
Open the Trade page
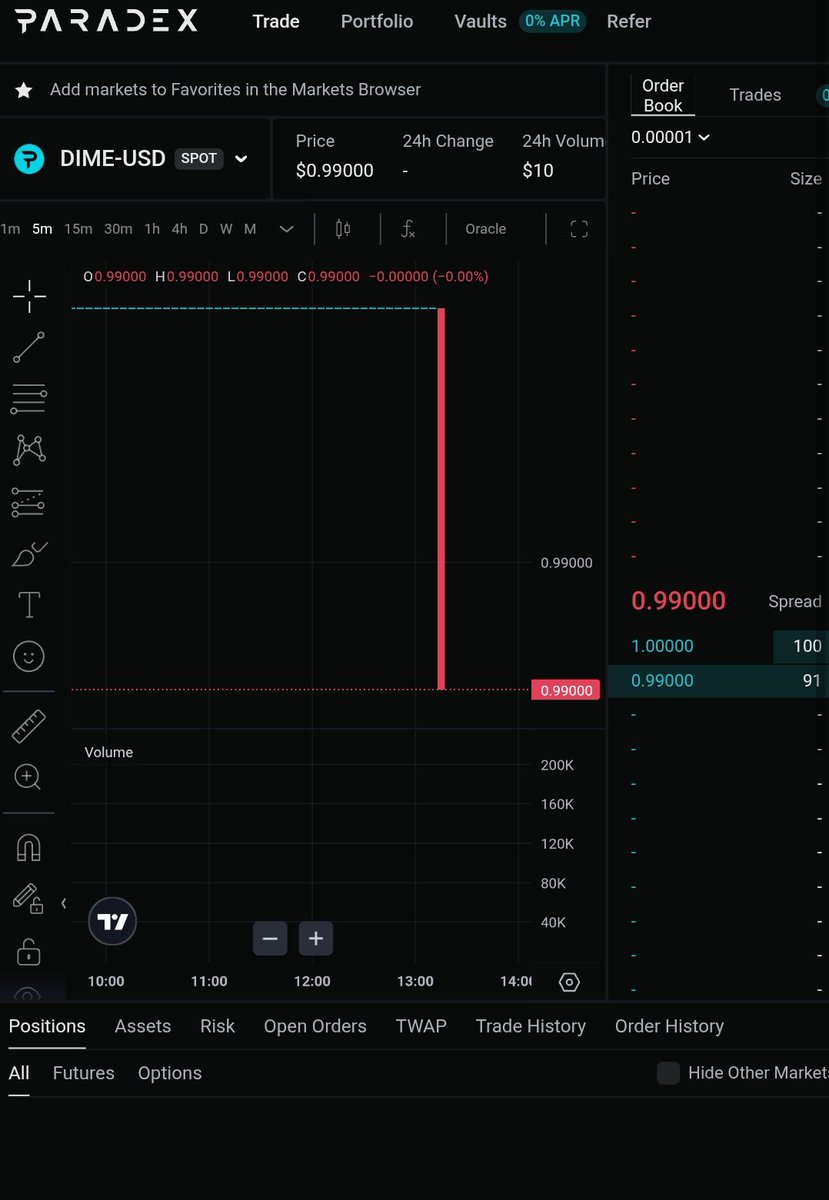[x=276, y=21]
